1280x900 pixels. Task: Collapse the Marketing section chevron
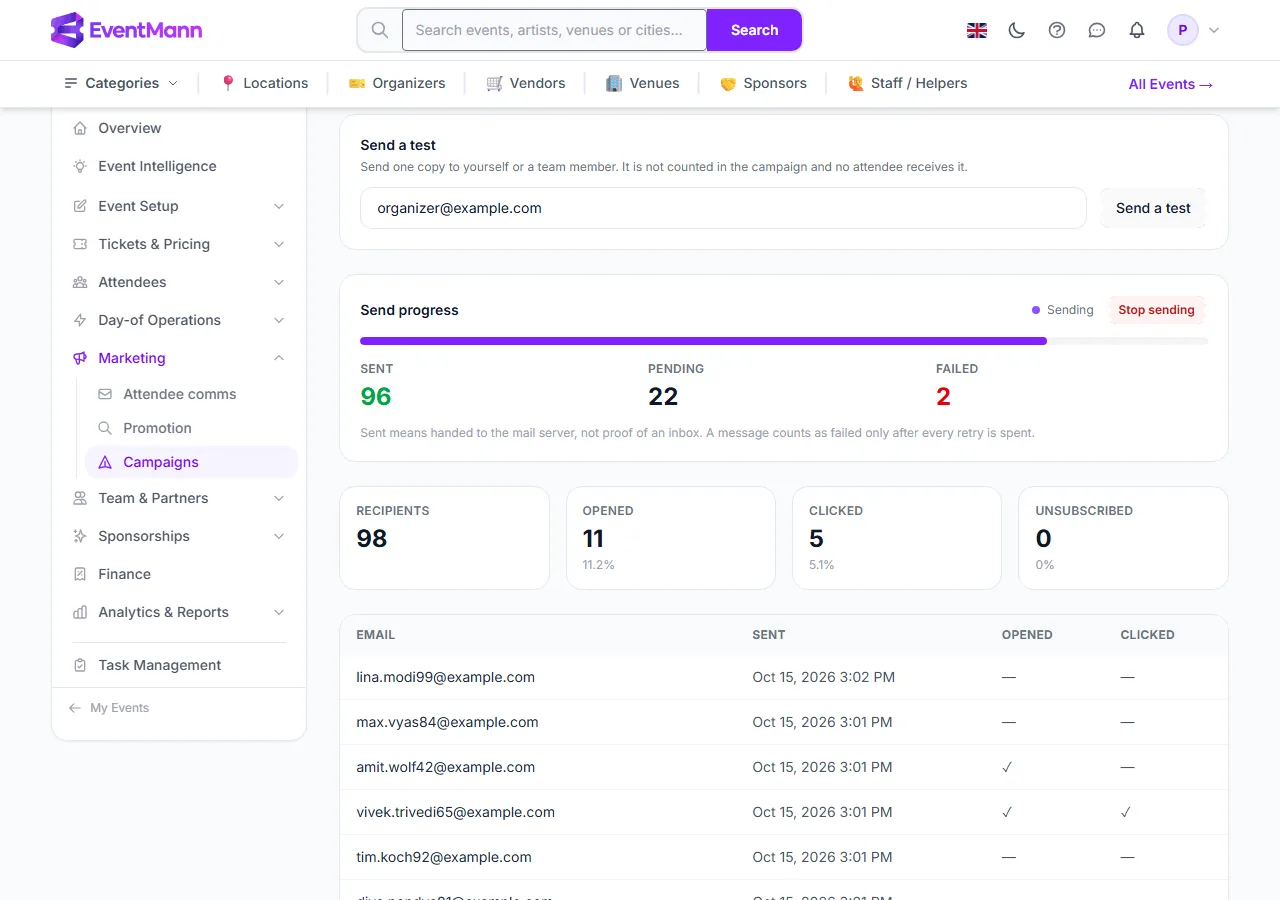[x=279, y=358]
